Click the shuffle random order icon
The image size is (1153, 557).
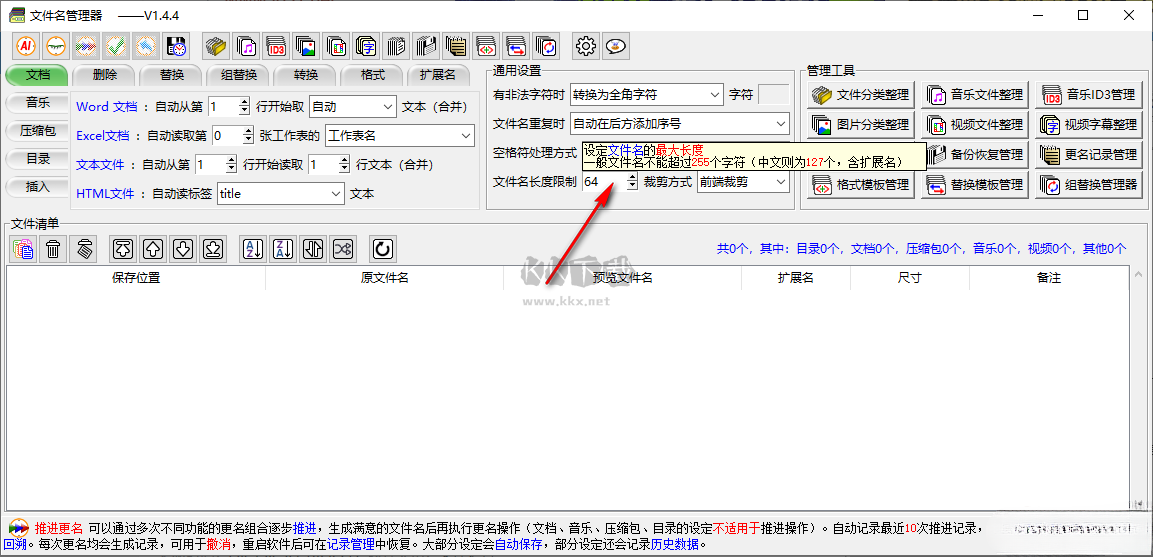point(343,249)
